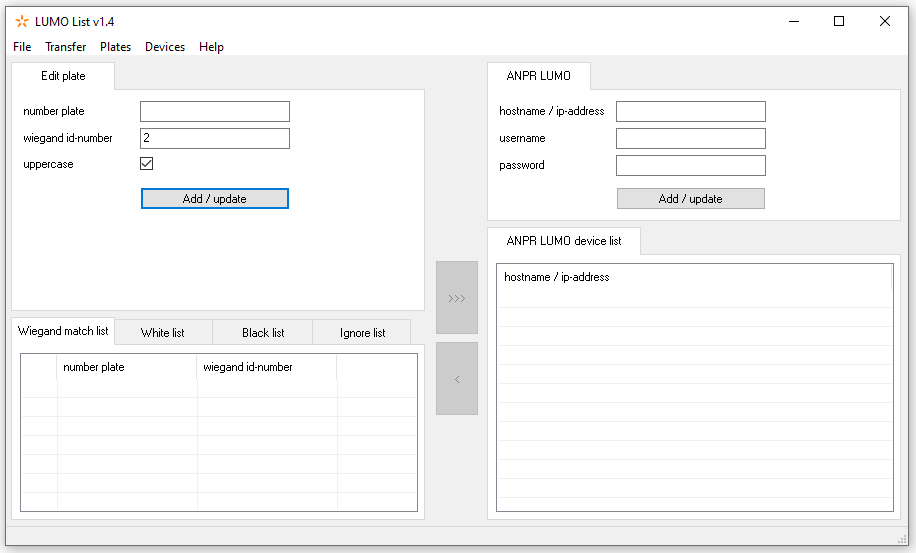916x553 pixels.
Task: Click the < transfer back button
Action: pyautogui.click(x=457, y=379)
